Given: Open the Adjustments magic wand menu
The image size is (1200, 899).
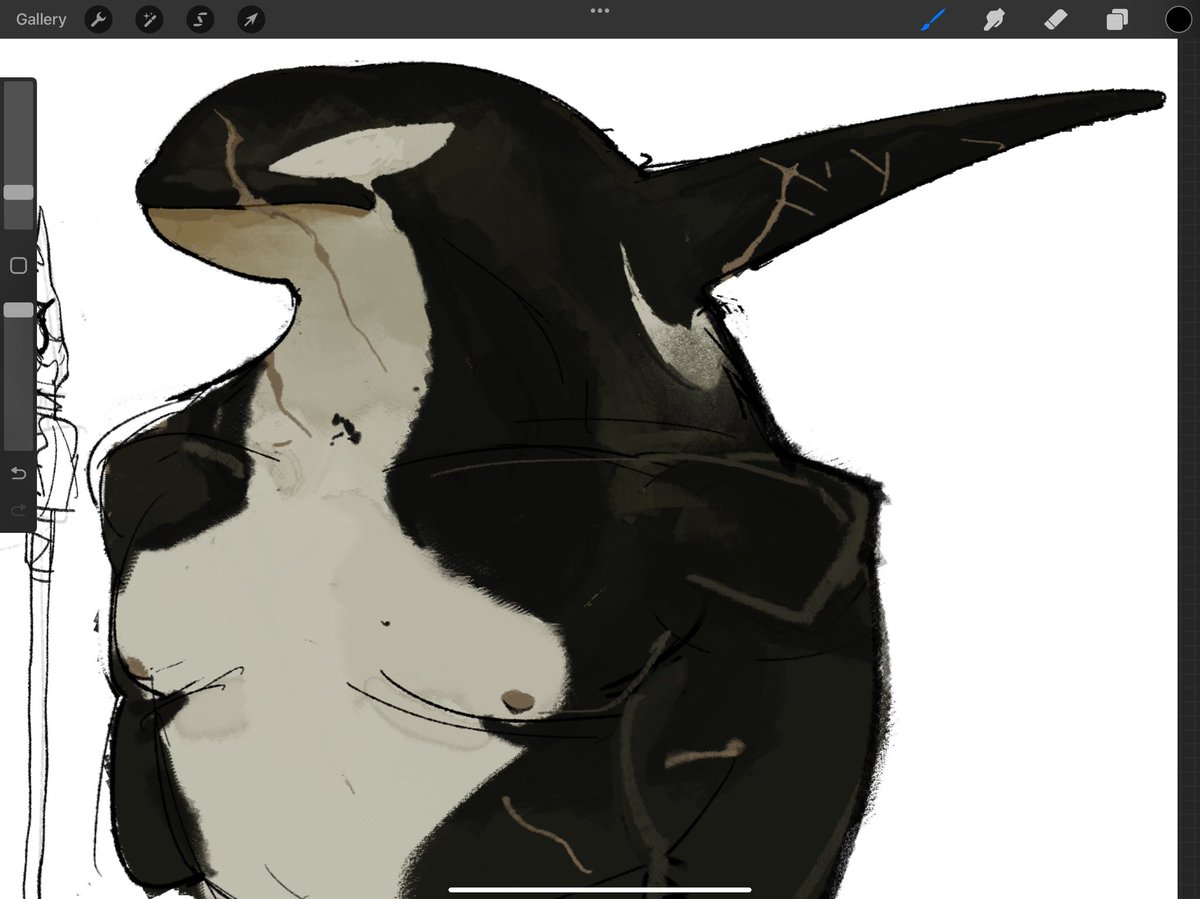Looking at the screenshot, I should pyautogui.click(x=149, y=19).
